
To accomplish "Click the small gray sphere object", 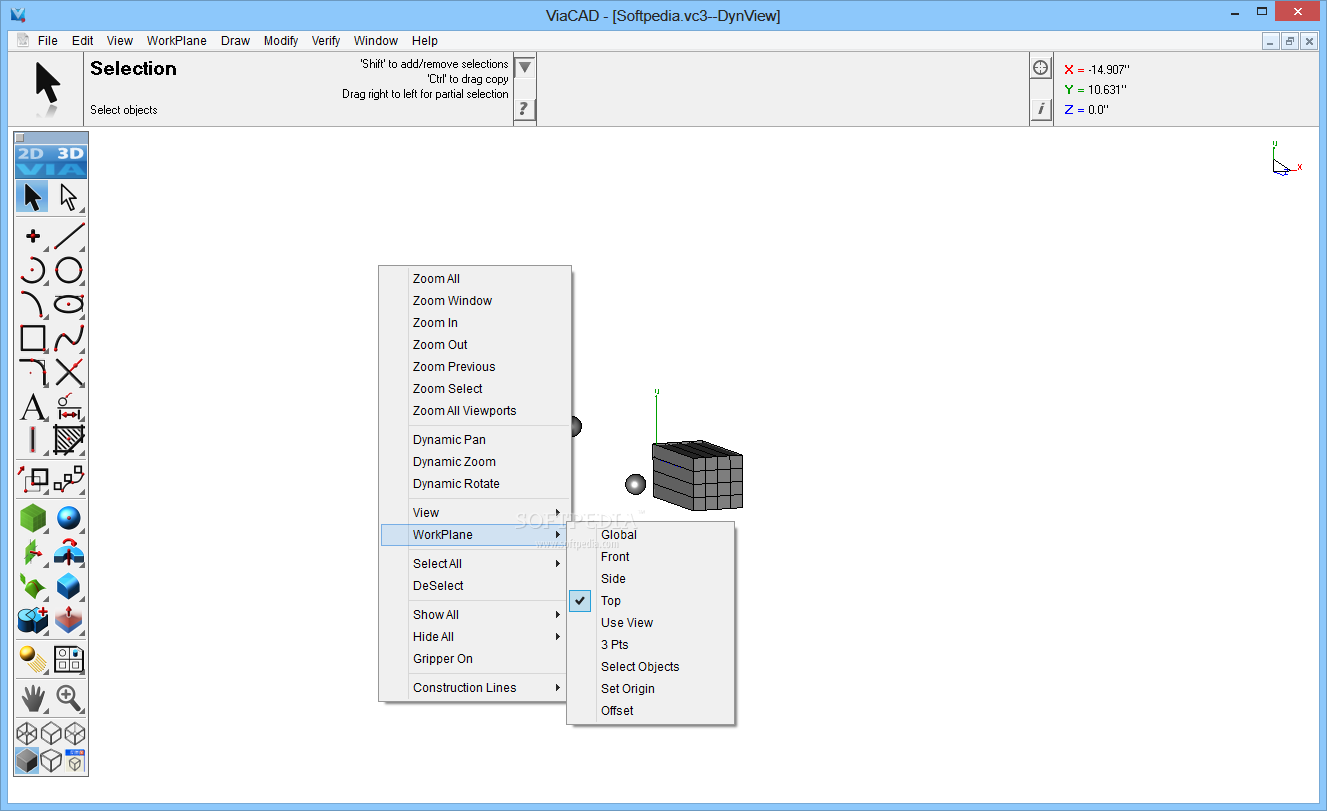I will pos(635,484).
